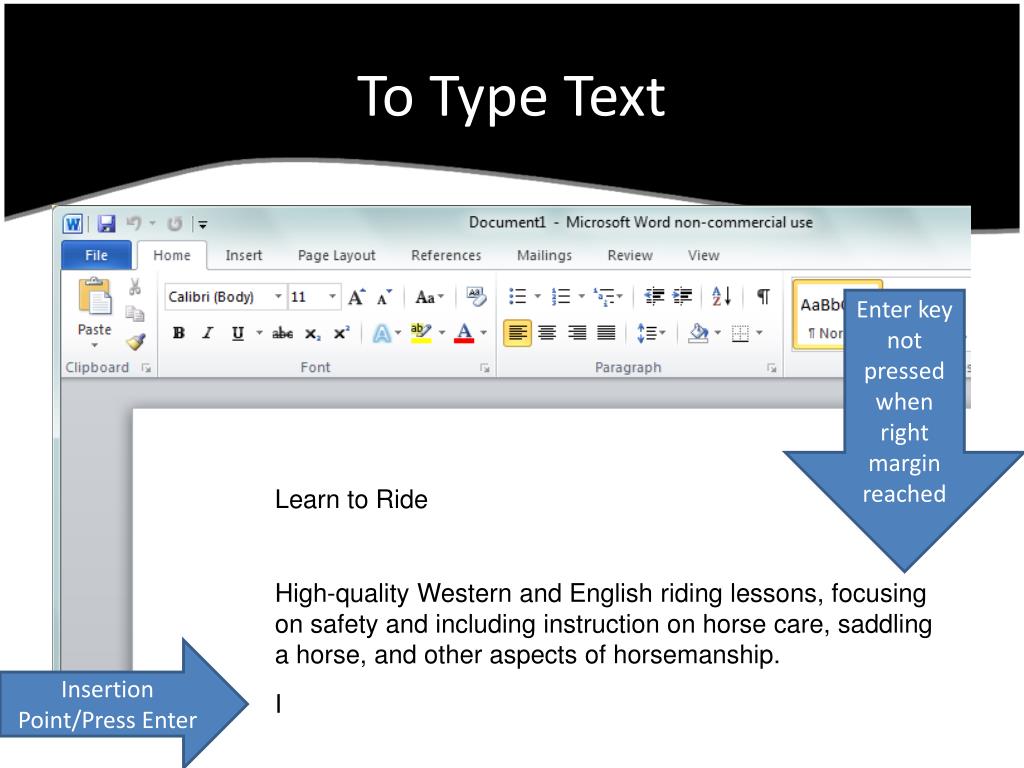Align text left
Viewport: 1024px width, 768px height.
pos(517,333)
